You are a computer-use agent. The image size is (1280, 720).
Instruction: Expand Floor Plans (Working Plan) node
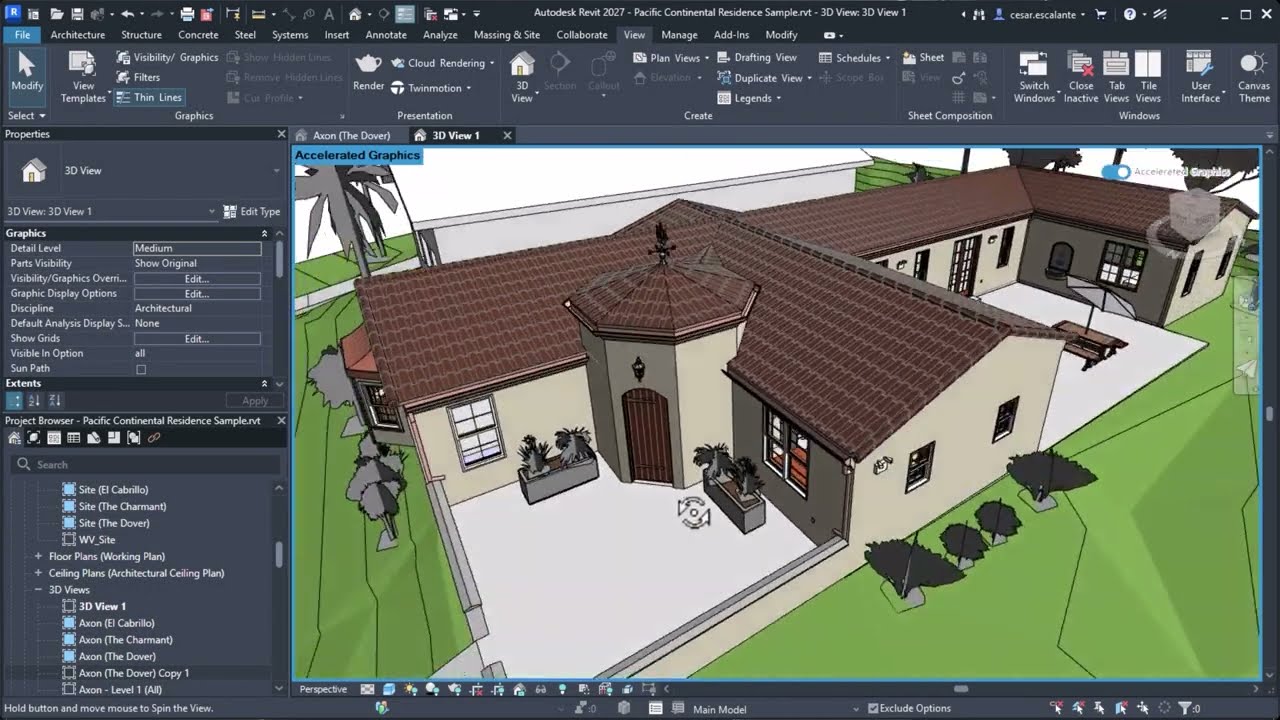point(38,556)
